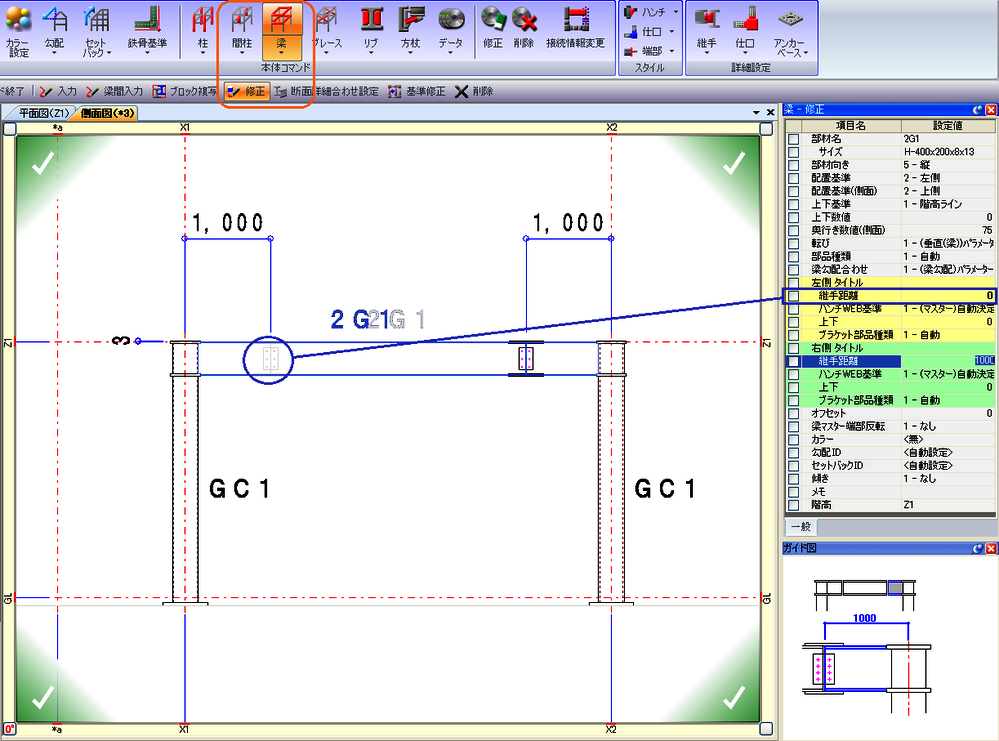This screenshot has width=999, height=741.
Task: Click 終了 on the command bar
Action: [x=11, y=92]
